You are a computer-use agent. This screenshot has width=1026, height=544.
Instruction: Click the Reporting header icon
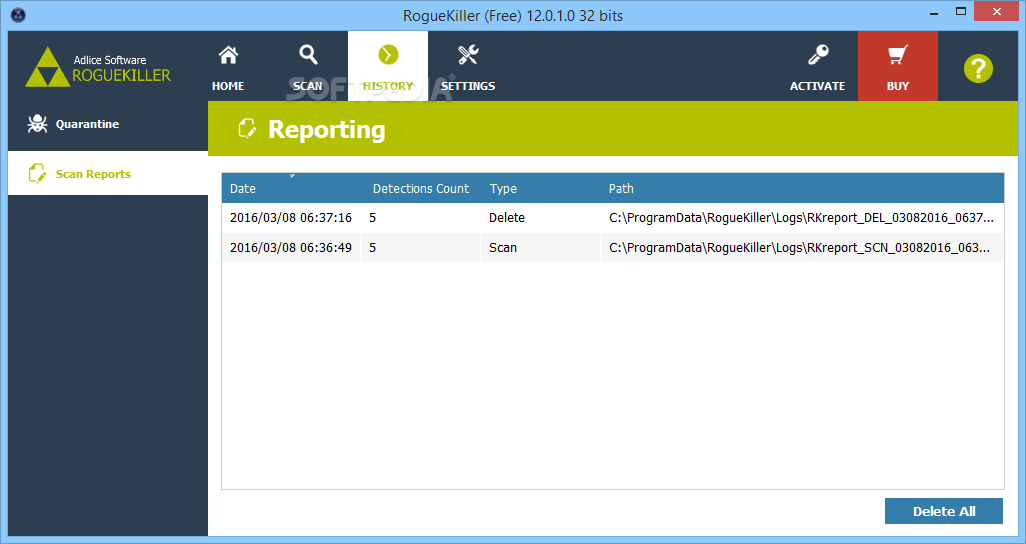[x=247, y=129]
